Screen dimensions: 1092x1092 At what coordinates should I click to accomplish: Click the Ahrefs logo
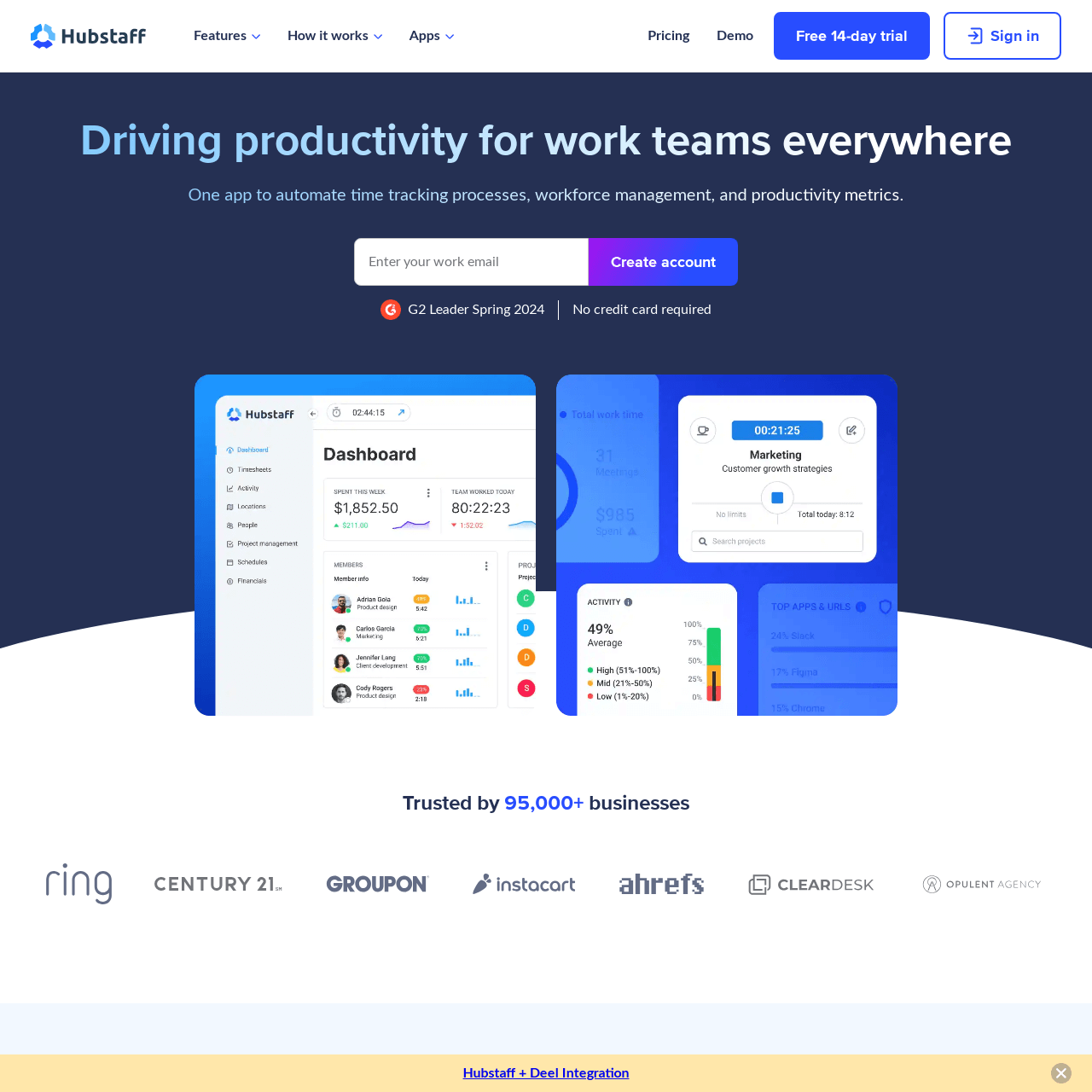click(661, 884)
